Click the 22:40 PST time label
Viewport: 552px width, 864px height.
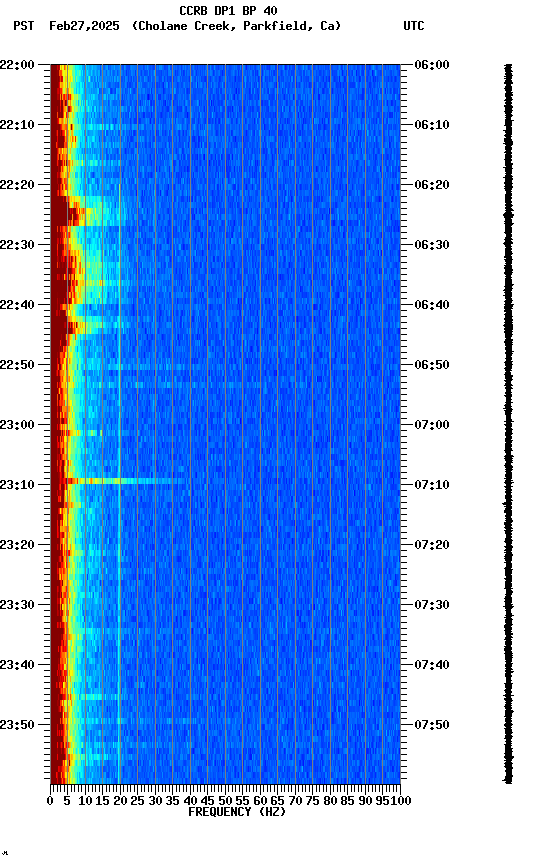(17, 305)
